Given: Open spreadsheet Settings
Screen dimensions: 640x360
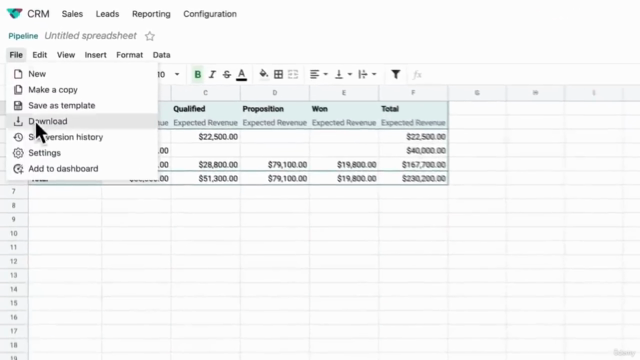Looking at the screenshot, I should (x=82, y=153).
